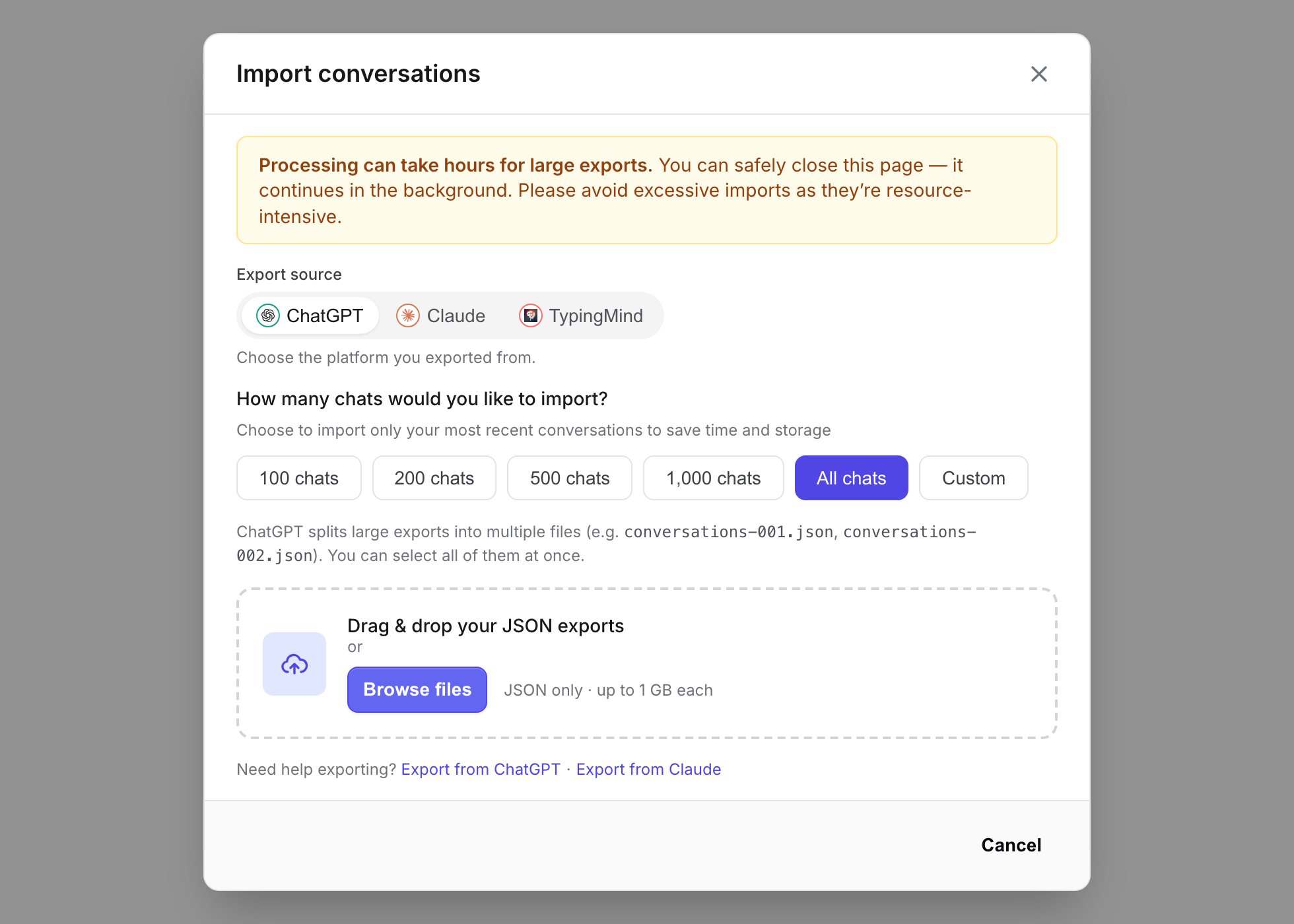Screen dimensions: 1294x924
Task: Select the All chats option
Action: pos(852,478)
